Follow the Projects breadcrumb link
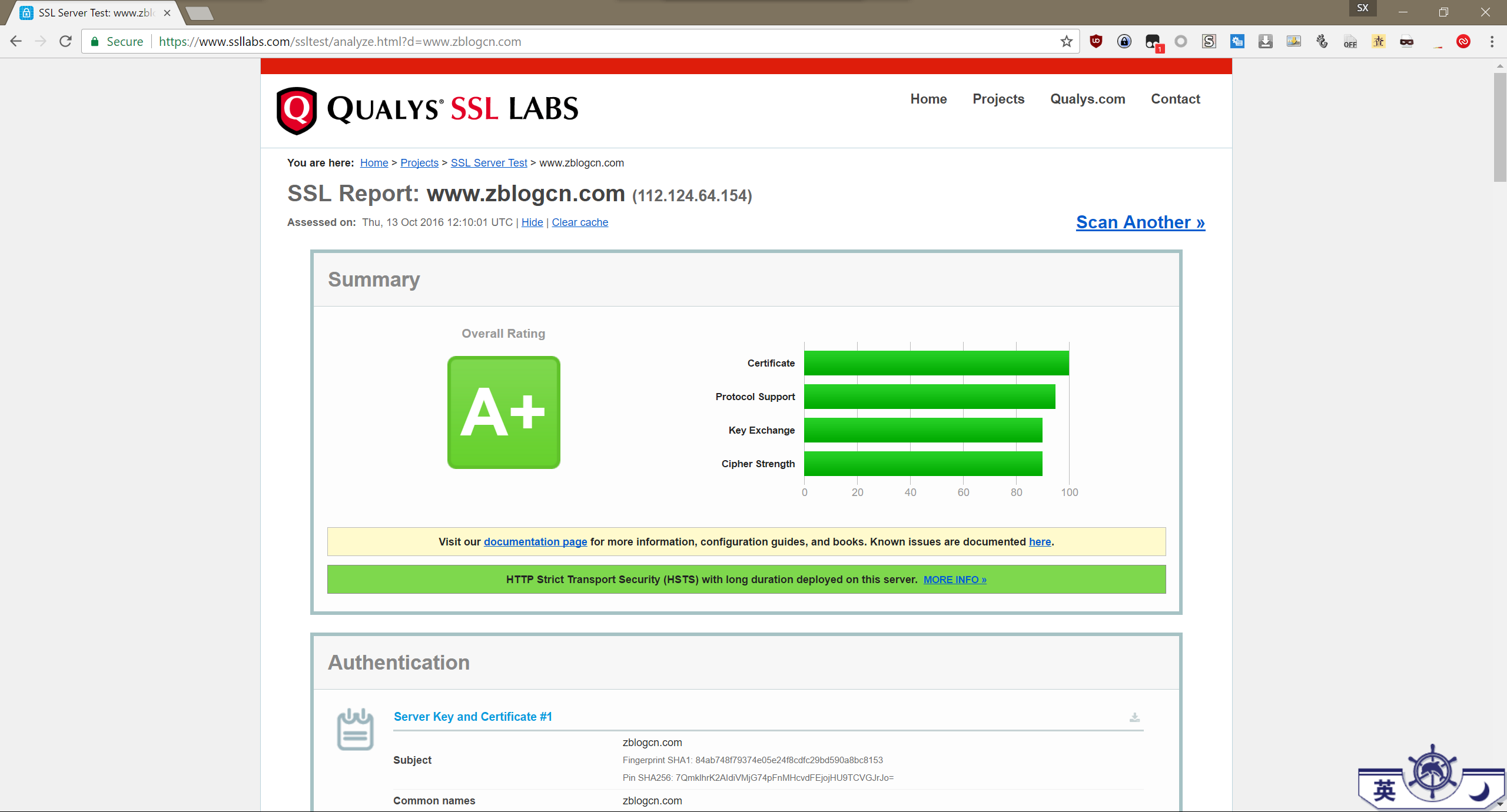The image size is (1507, 812). click(419, 163)
